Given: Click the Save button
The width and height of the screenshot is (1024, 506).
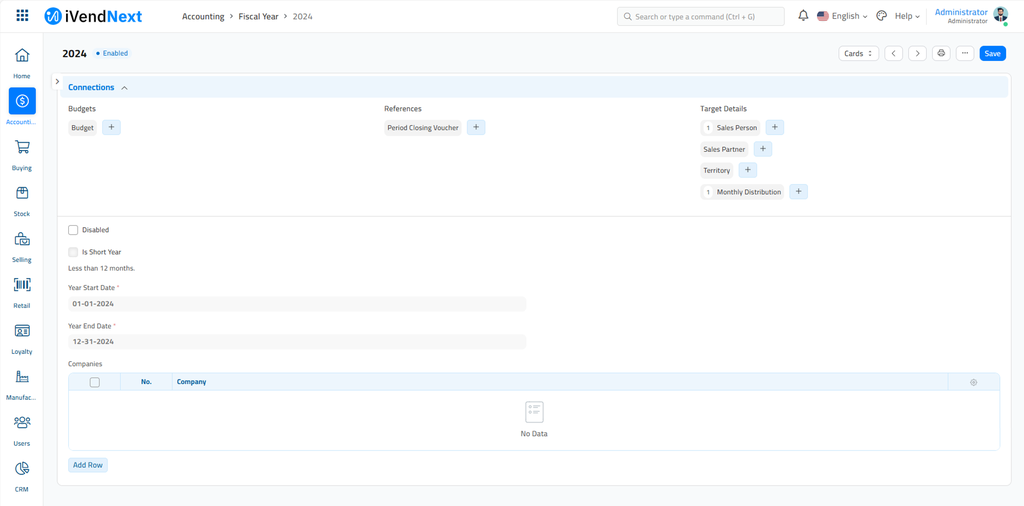Looking at the screenshot, I should (x=992, y=53).
